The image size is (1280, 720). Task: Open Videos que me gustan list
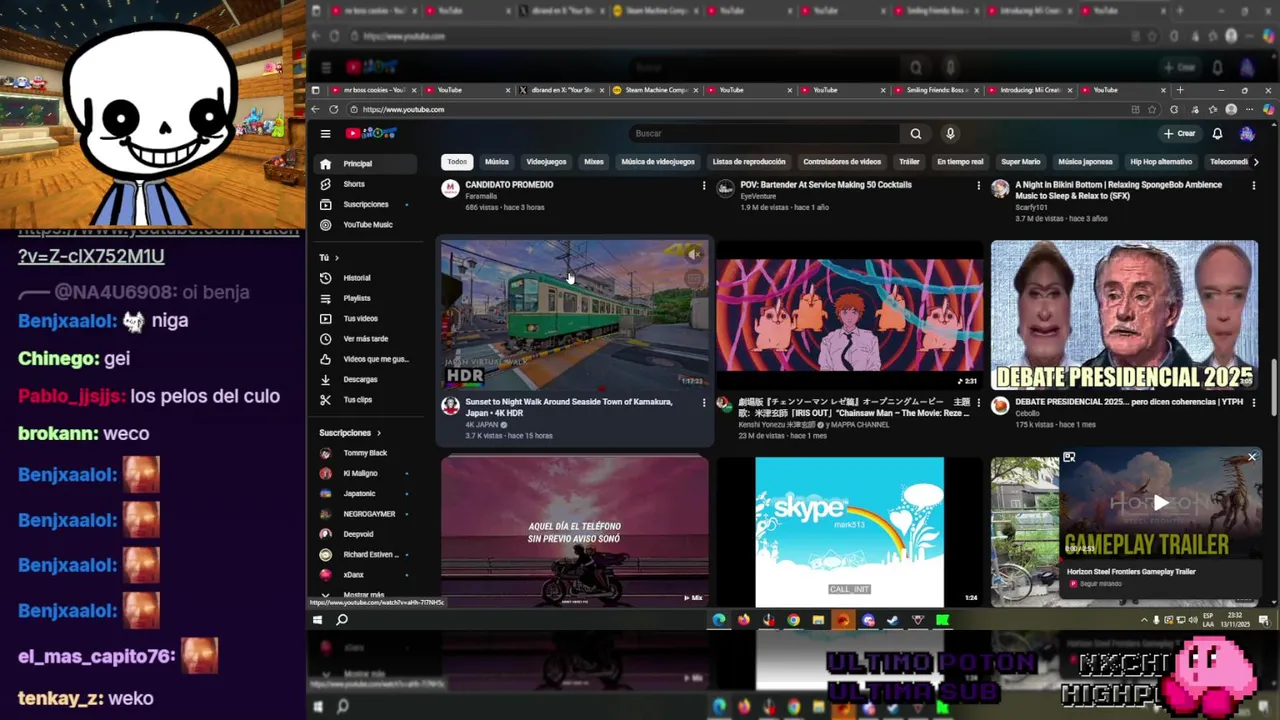point(364,359)
